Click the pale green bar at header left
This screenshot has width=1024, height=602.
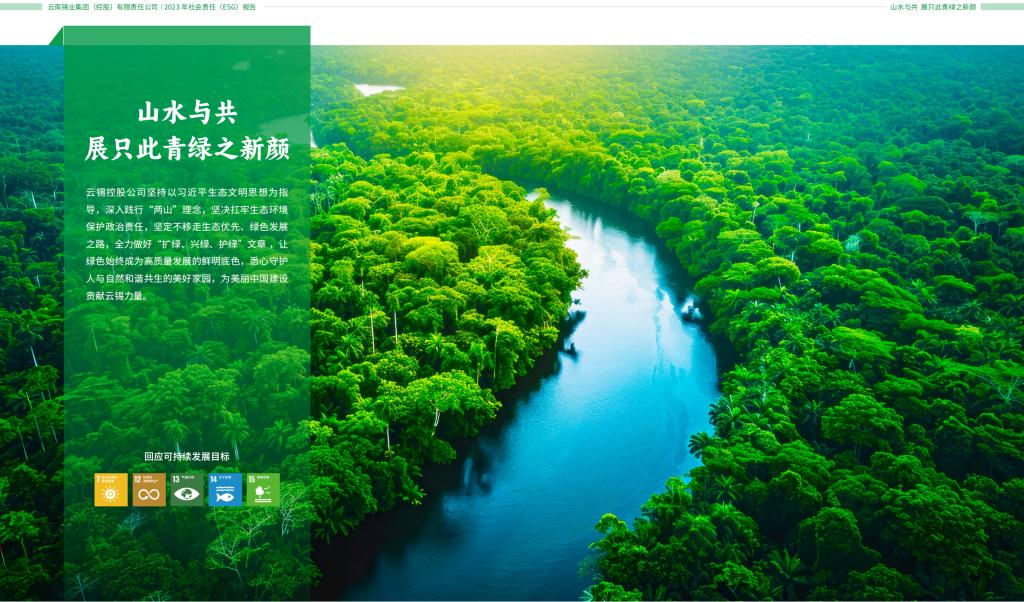tap(21, 7)
